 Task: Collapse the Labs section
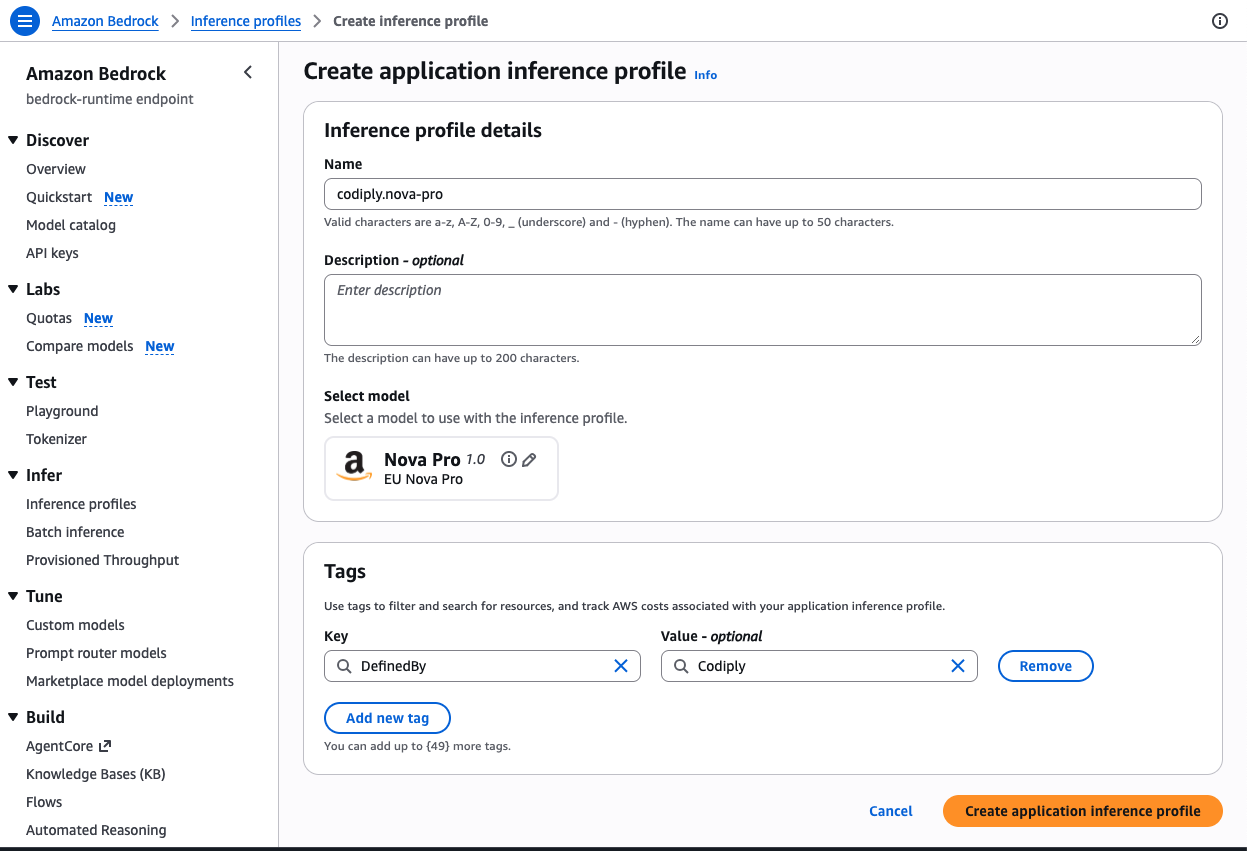click(13, 289)
